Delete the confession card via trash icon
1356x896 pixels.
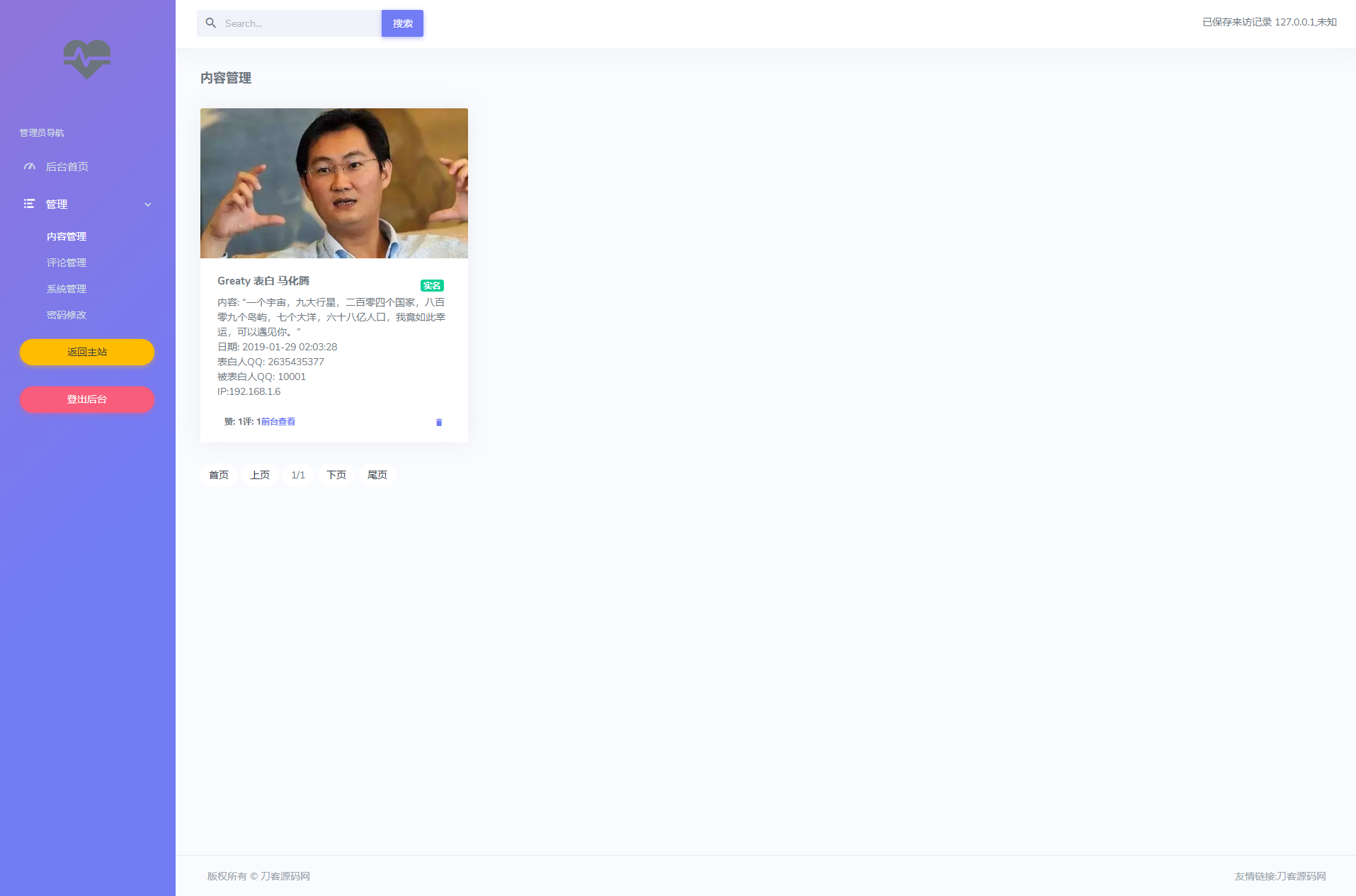pos(439,422)
